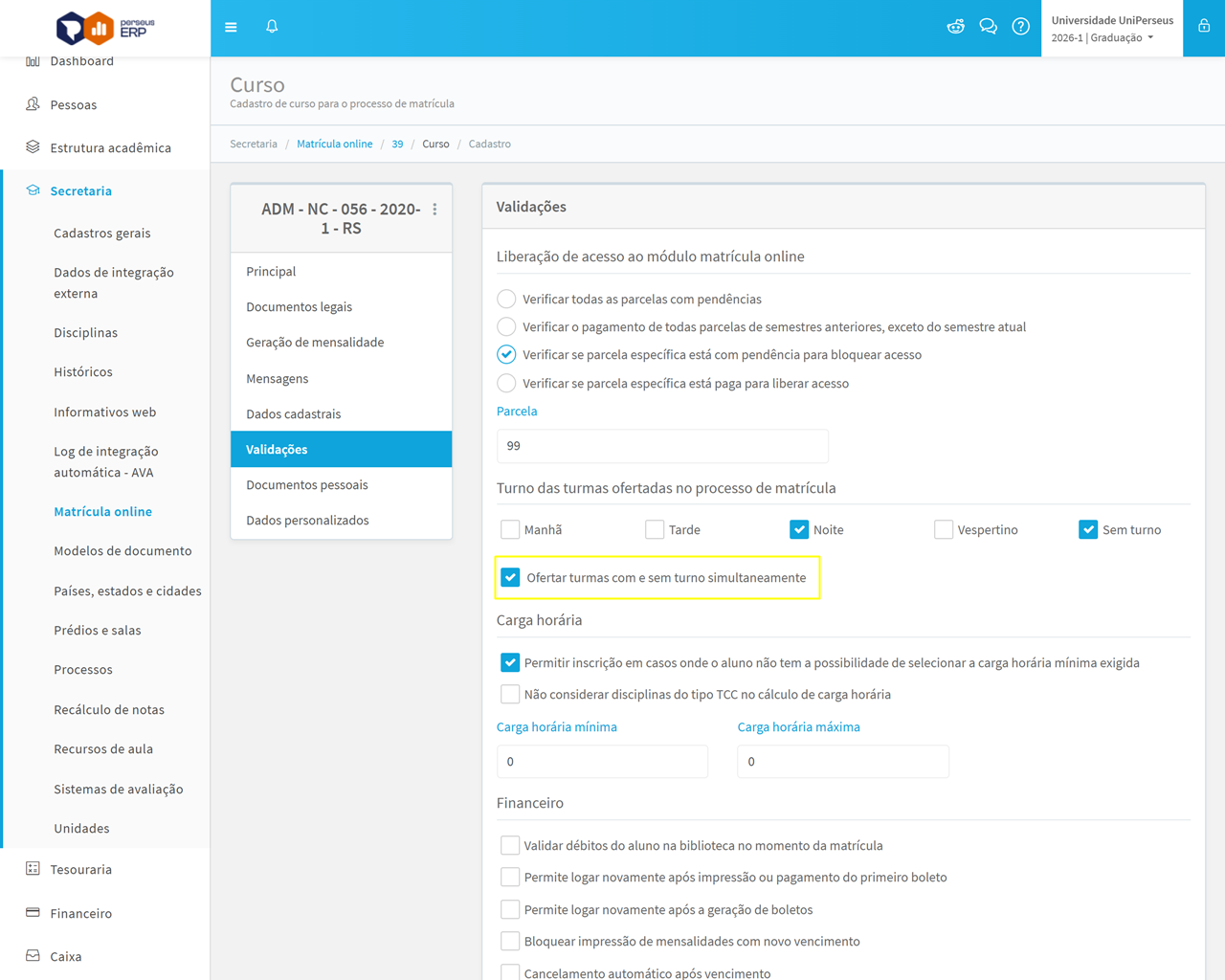Enable the Manhã turno checkbox
Image resolution: width=1225 pixels, height=980 pixels.
pyautogui.click(x=510, y=529)
